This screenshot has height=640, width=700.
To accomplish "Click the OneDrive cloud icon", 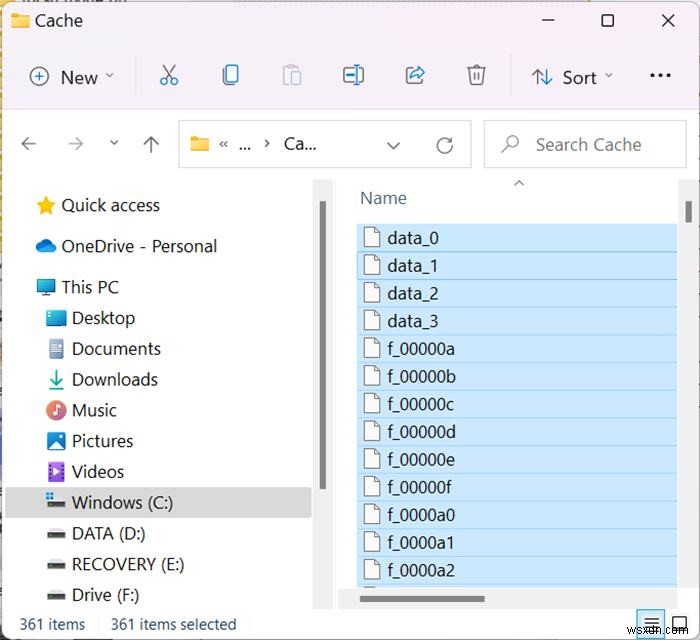I will 46,246.
